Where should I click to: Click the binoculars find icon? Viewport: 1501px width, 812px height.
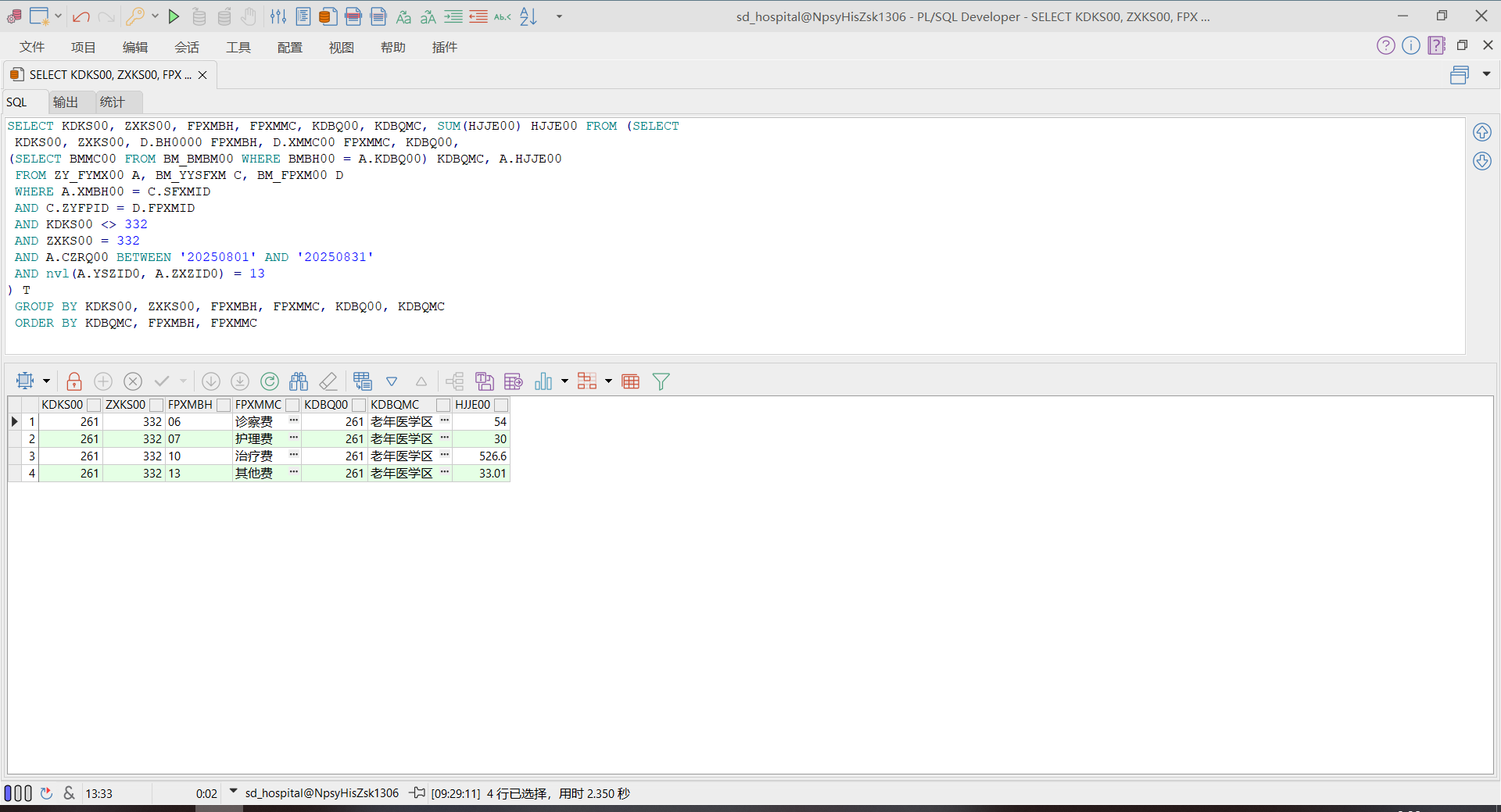point(299,381)
